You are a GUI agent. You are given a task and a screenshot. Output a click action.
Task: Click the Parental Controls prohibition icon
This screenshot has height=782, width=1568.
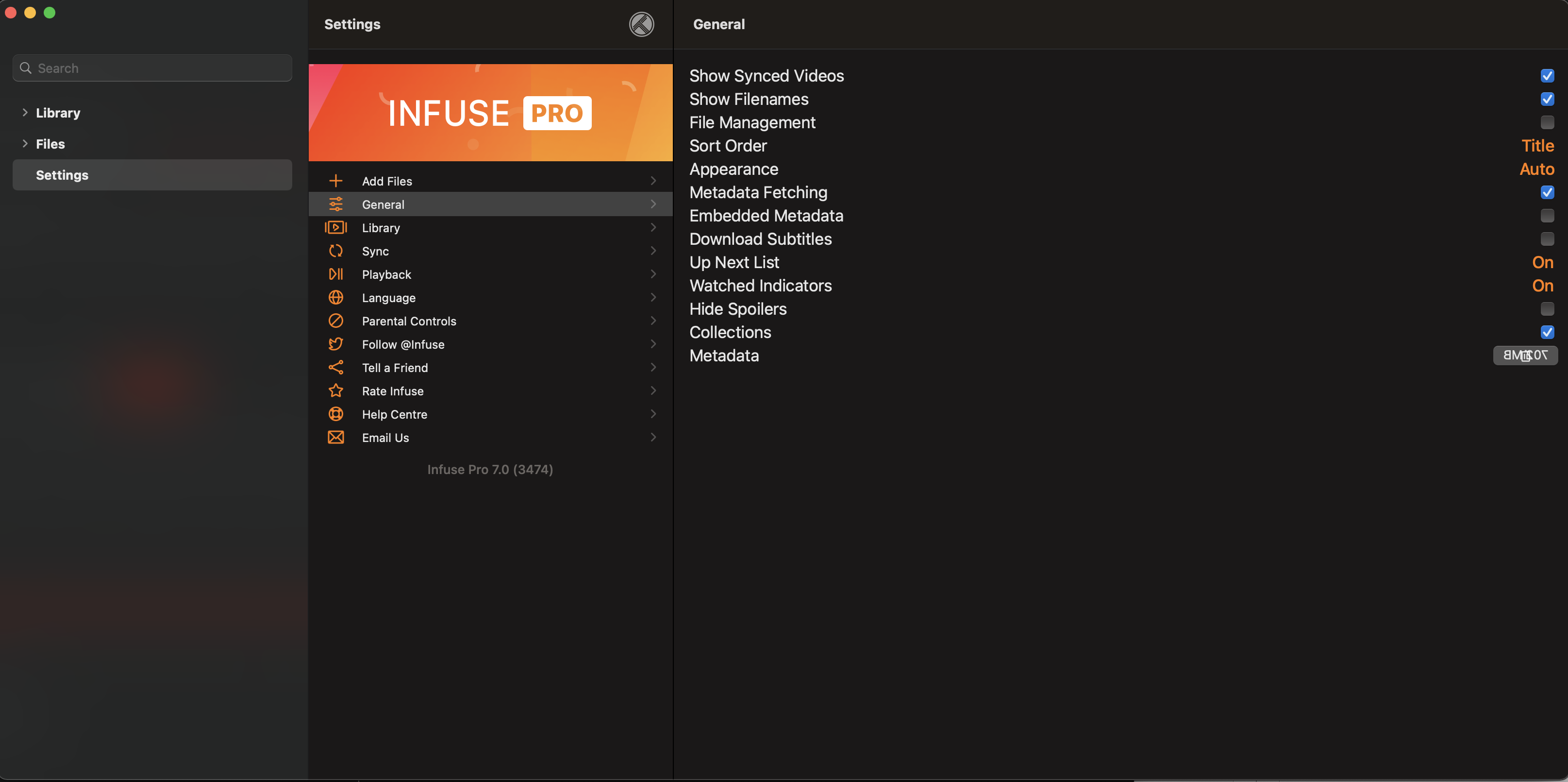click(x=335, y=321)
